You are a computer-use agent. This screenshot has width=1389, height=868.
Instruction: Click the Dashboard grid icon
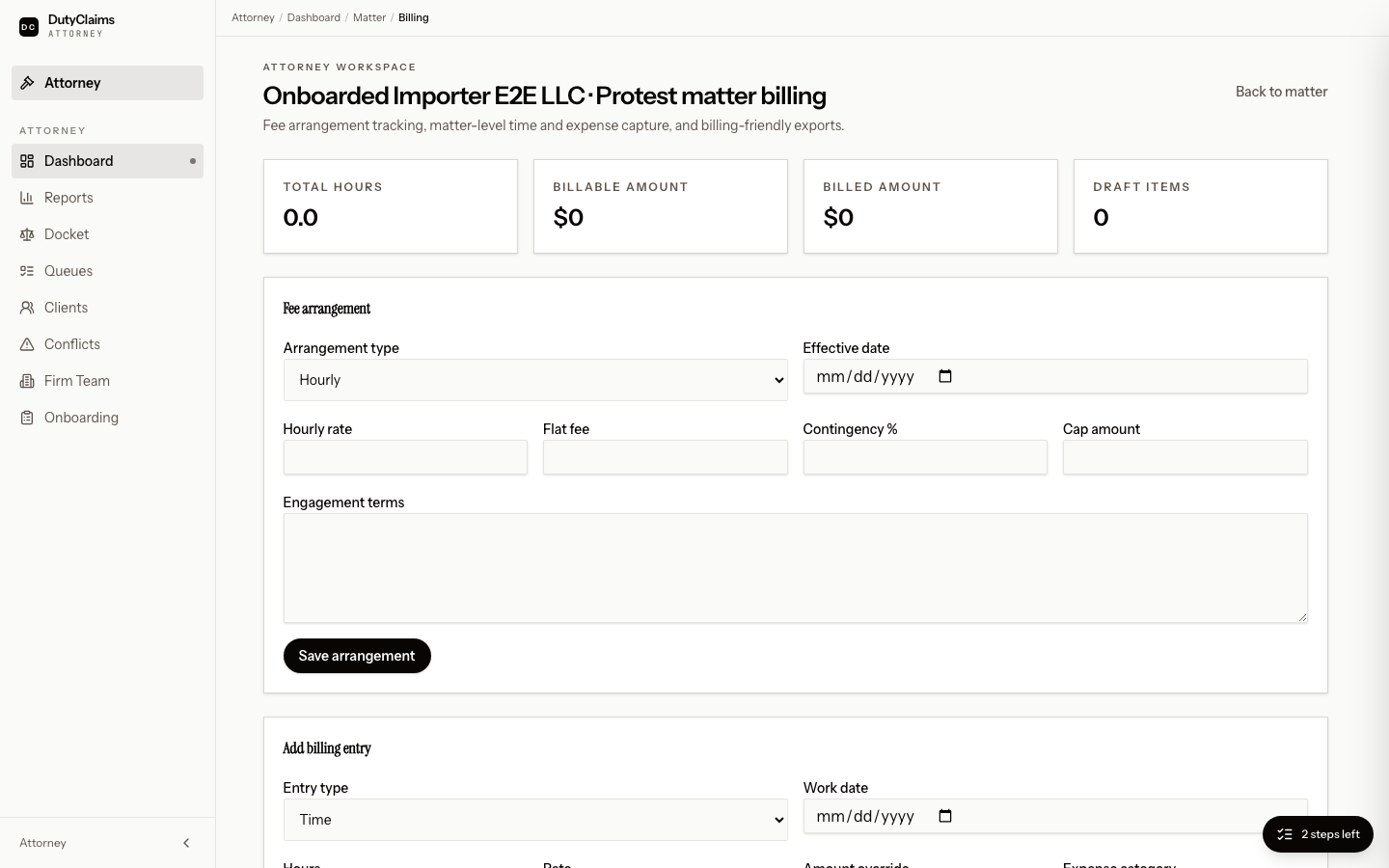(27, 161)
